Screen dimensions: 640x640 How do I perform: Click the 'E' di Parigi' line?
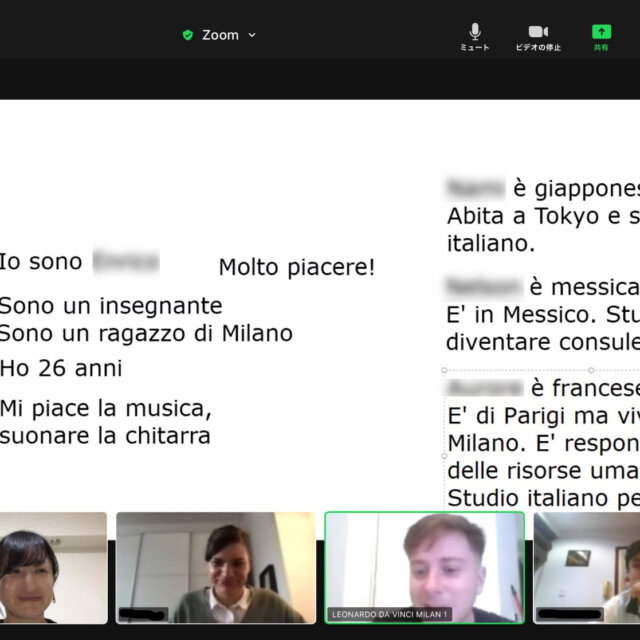click(544, 416)
